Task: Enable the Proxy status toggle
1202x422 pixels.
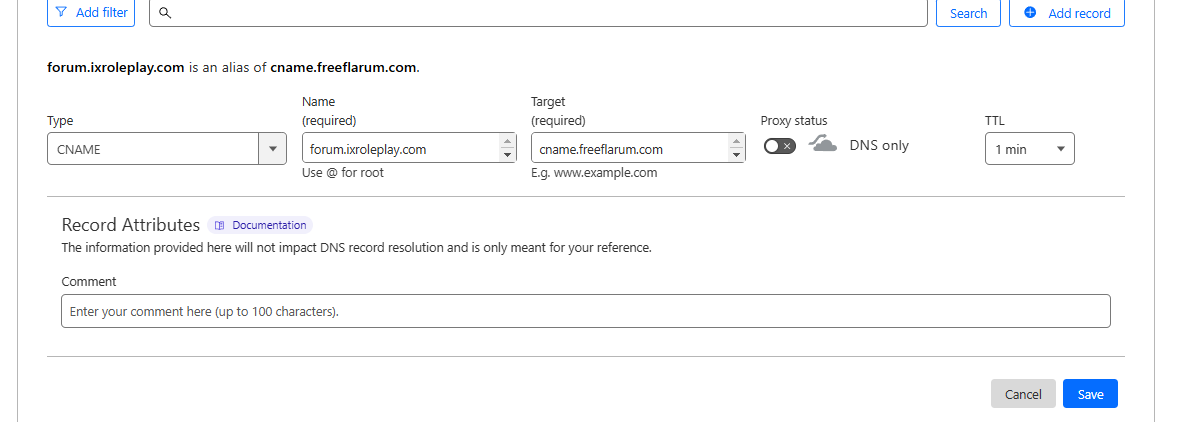Action: [780, 146]
